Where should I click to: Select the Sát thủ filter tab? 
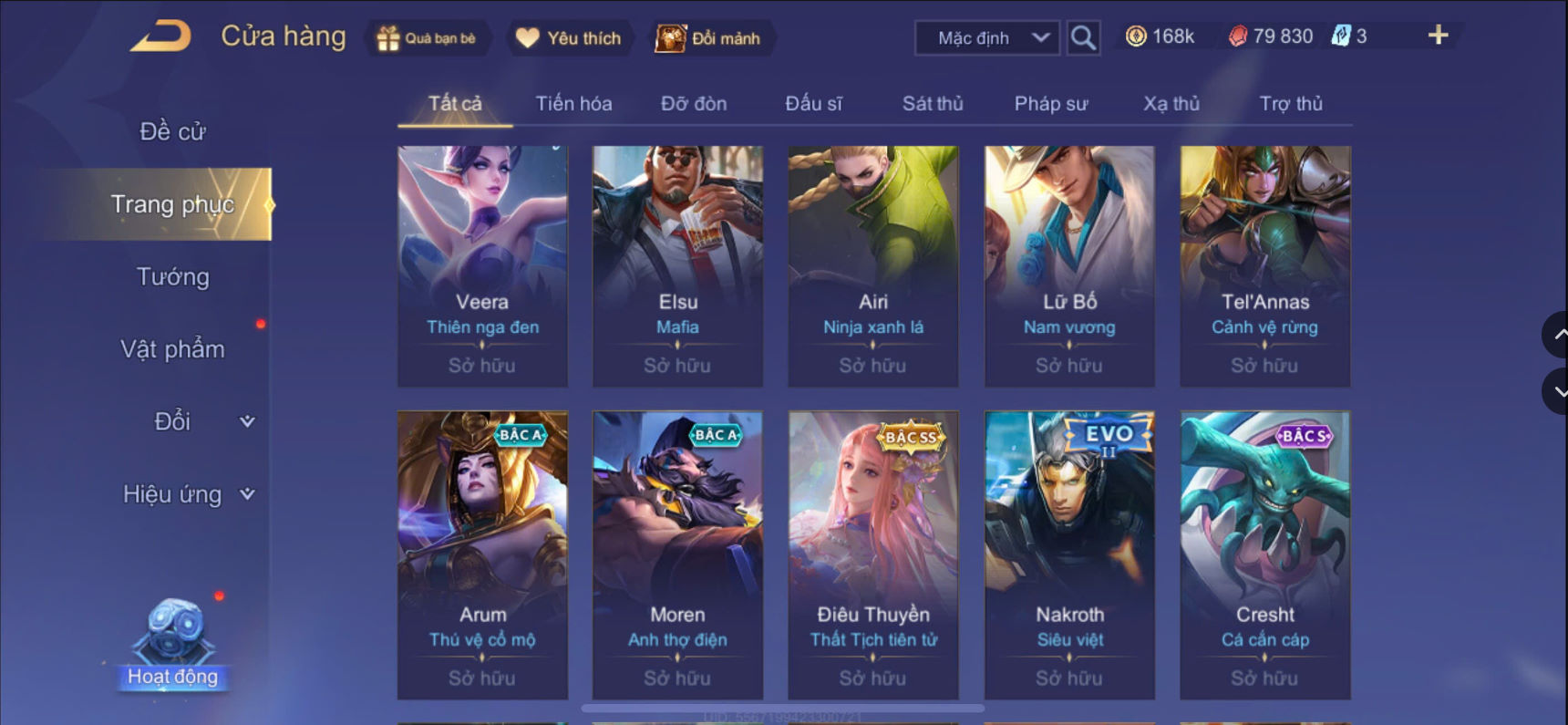(933, 104)
